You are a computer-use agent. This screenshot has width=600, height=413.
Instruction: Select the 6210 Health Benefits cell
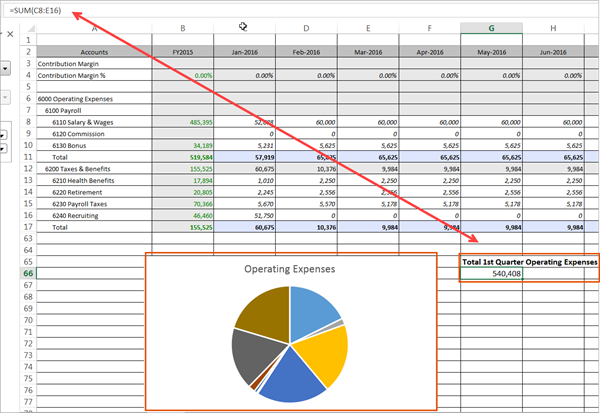click(94, 181)
